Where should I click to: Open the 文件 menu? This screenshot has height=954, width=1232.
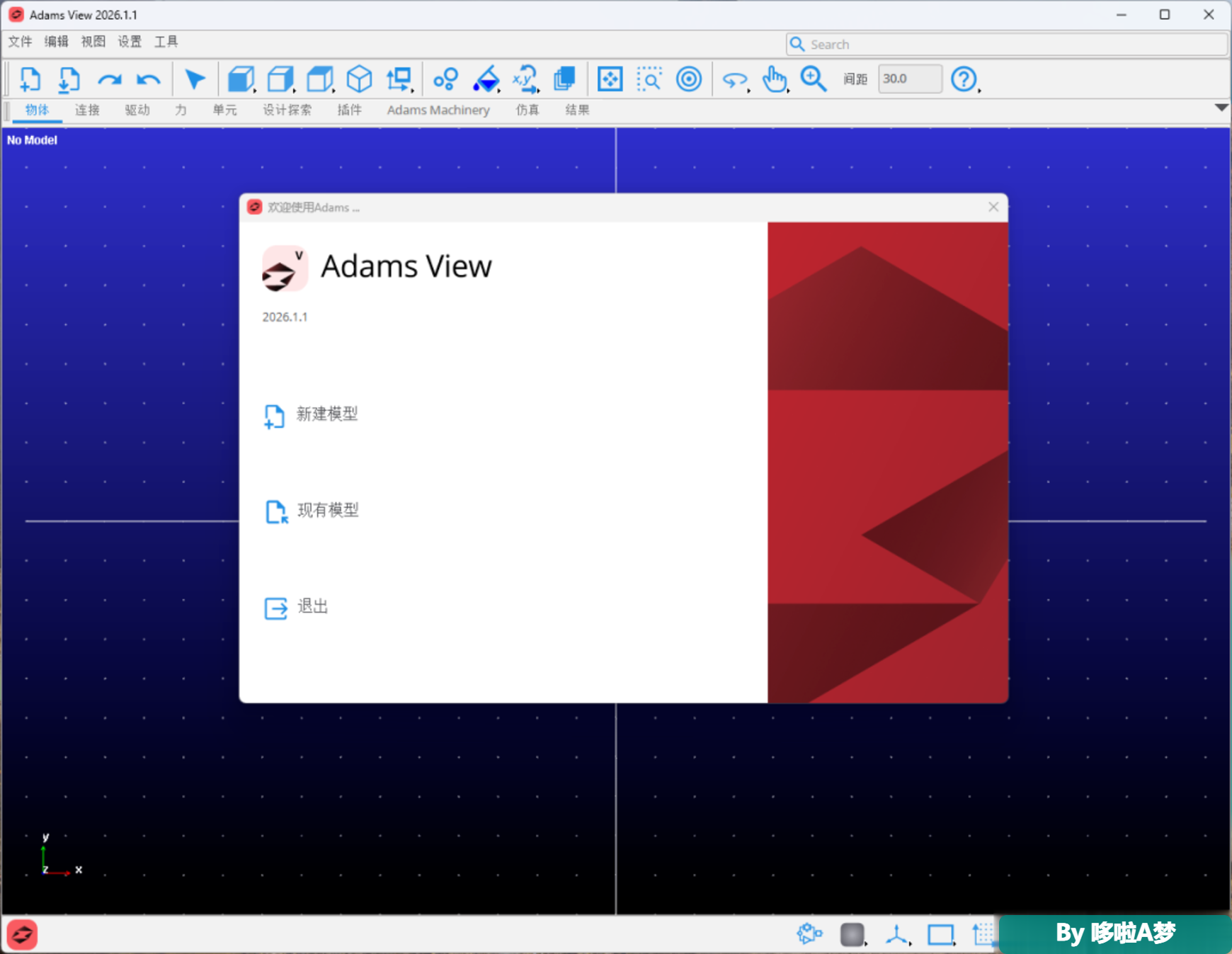20,42
